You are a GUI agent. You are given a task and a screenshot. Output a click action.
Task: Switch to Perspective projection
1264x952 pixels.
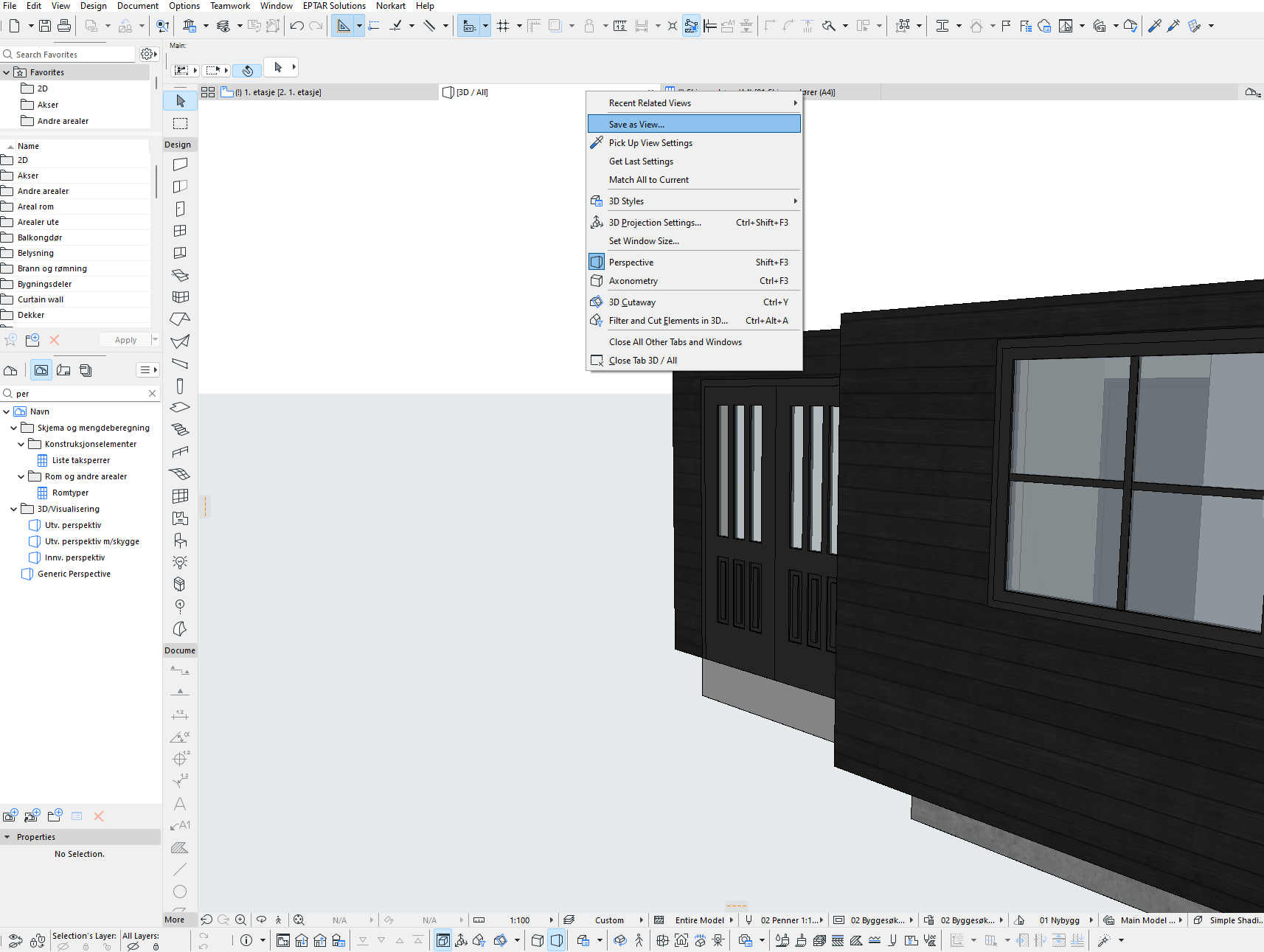click(631, 263)
